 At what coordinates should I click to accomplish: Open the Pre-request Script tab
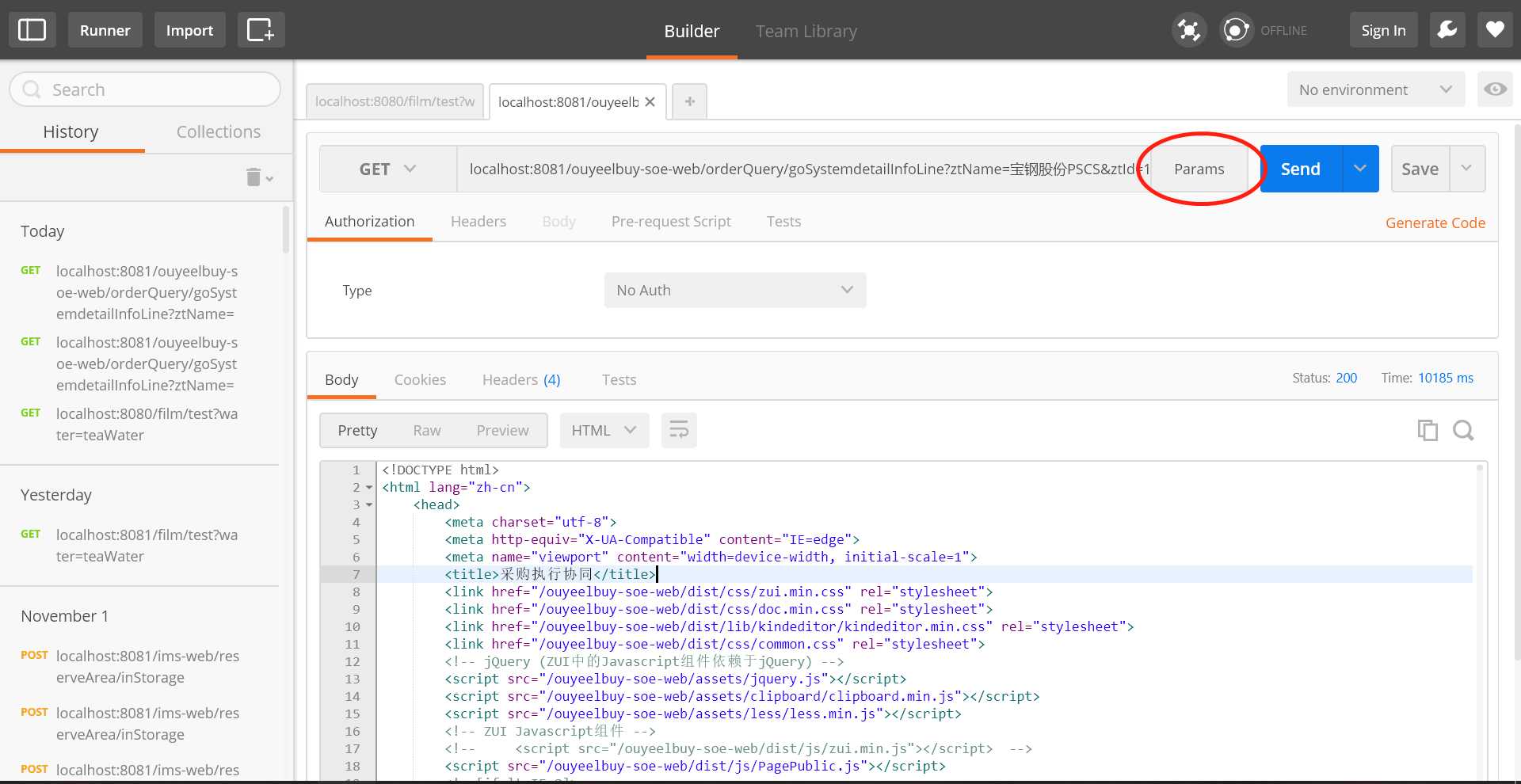[x=671, y=222]
